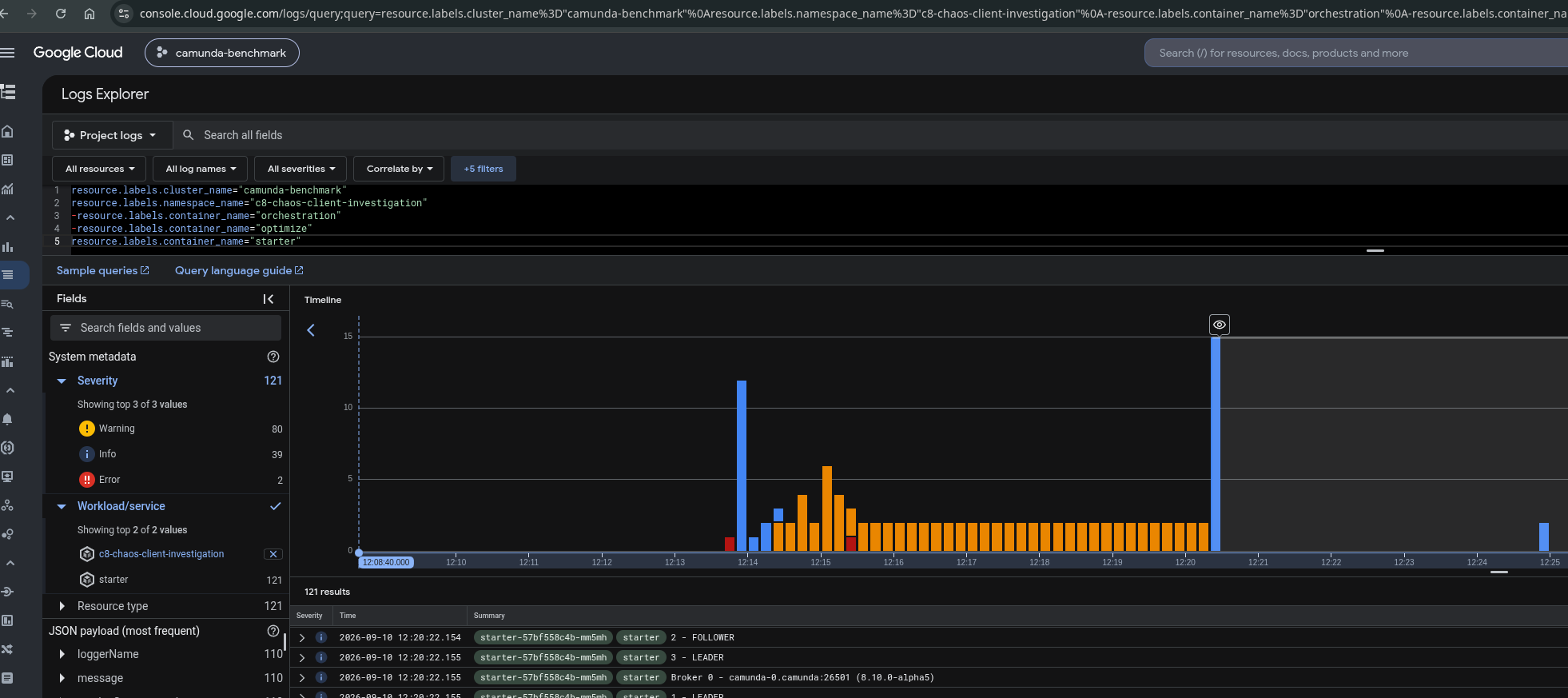Open the bar chart icon in sidebar
Viewport: 1568px width, 698px height.
point(8,246)
